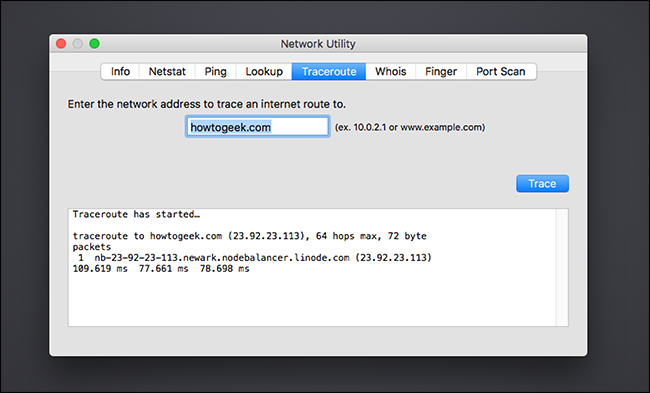Switch to the Info tab
The height and width of the screenshot is (393, 650).
click(120, 71)
